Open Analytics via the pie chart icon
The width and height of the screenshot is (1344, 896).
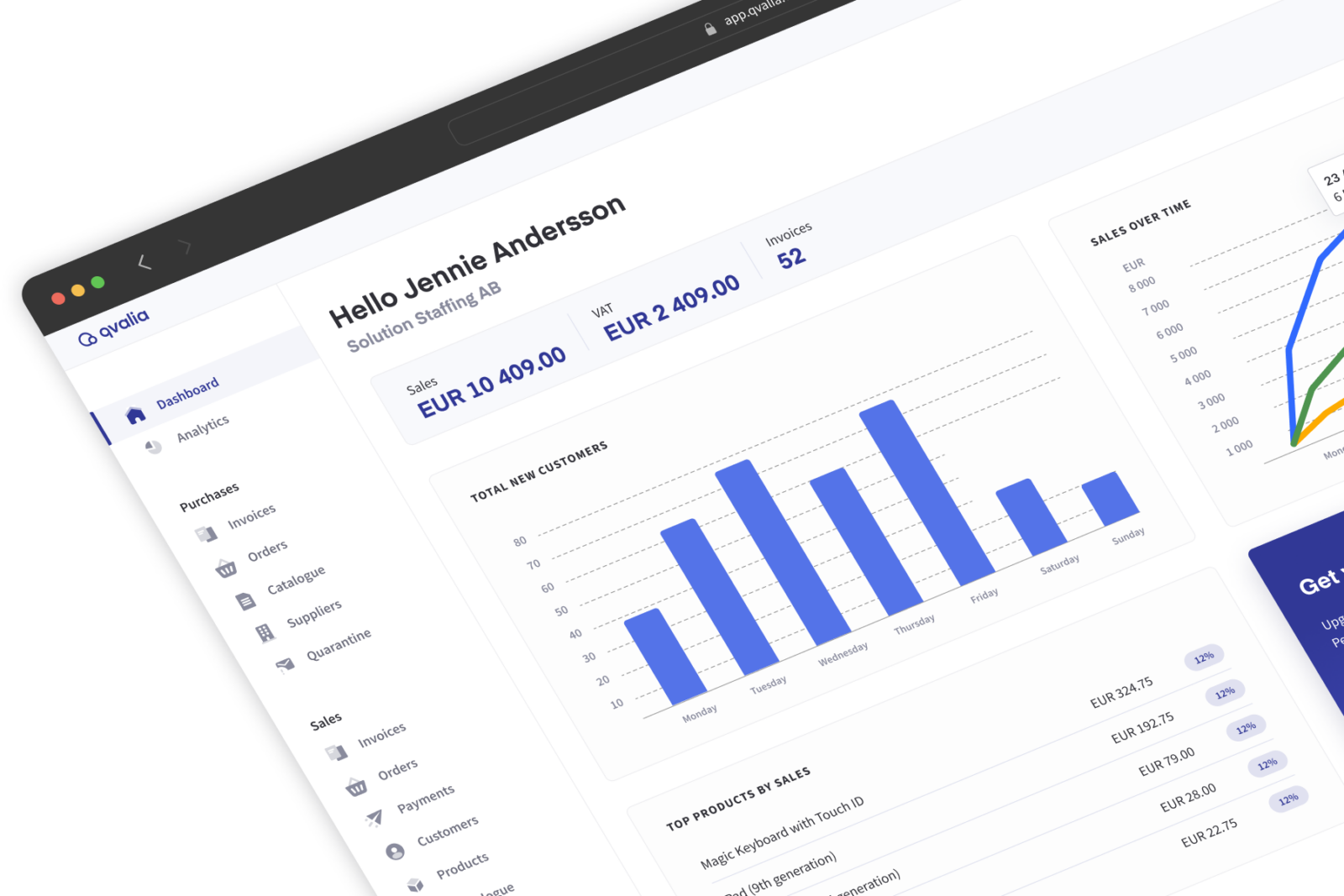pos(154,448)
